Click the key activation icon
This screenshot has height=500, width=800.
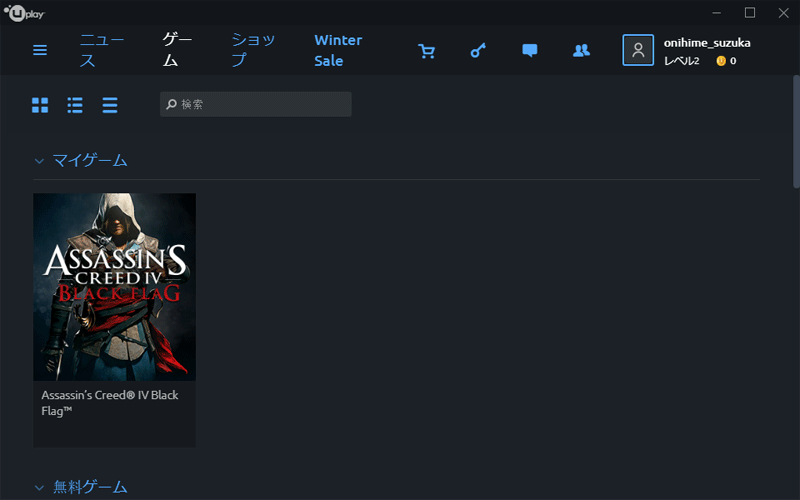pyautogui.click(x=478, y=50)
